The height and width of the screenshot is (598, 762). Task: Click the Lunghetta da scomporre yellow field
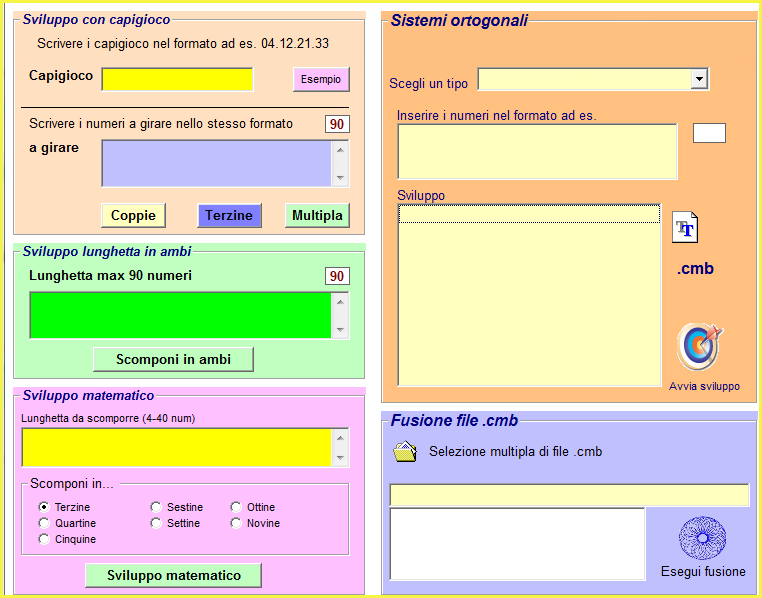[x=177, y=447]
